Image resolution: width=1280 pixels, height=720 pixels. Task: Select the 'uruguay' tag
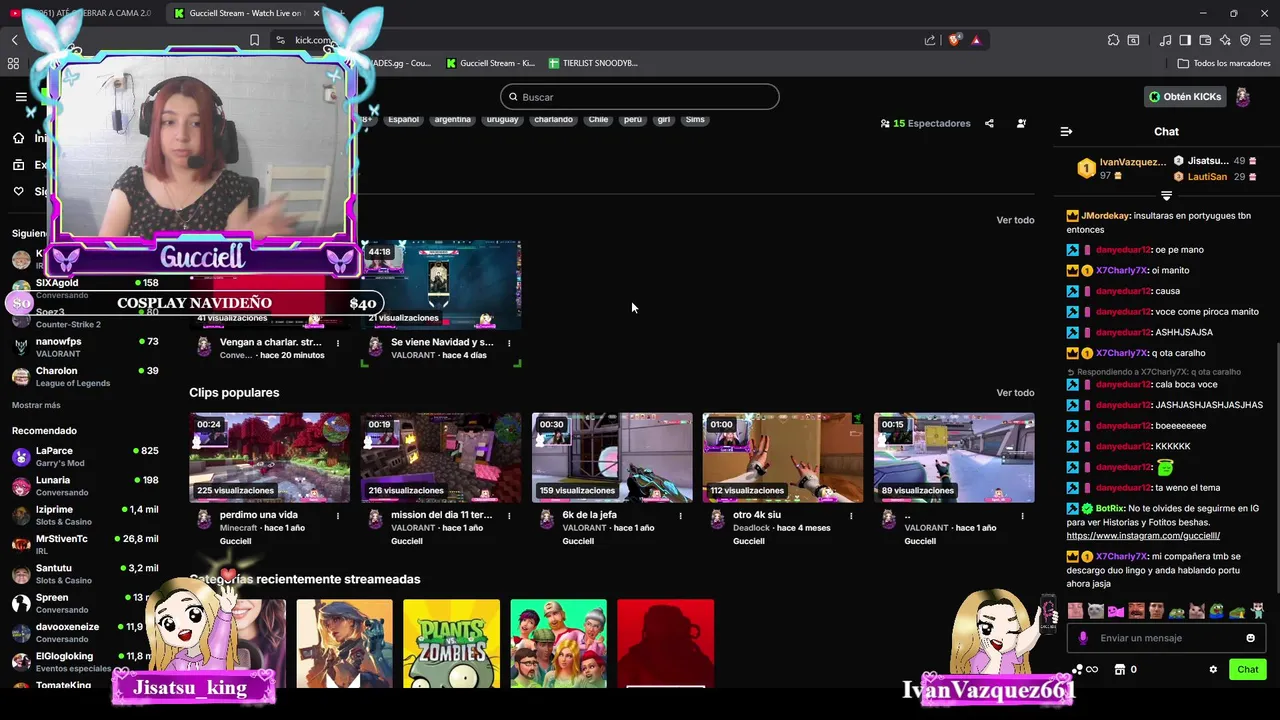coord(502,119)
